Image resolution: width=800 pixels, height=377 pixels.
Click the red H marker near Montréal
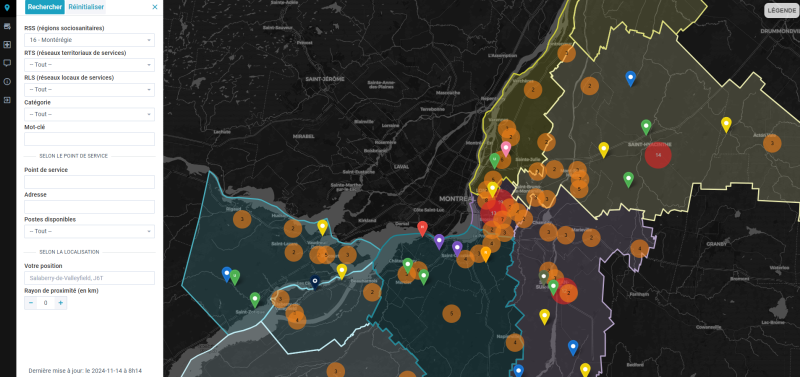click(422, 229)
